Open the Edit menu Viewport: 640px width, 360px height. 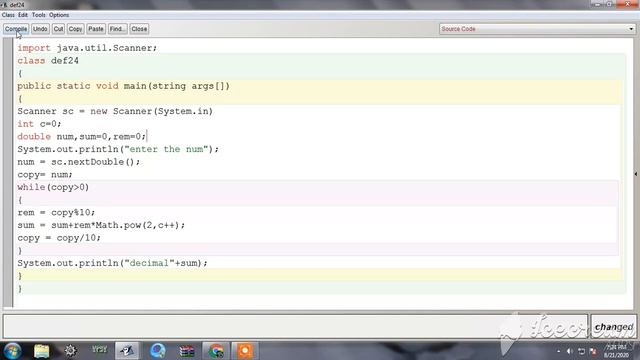(x=23, y=15)
